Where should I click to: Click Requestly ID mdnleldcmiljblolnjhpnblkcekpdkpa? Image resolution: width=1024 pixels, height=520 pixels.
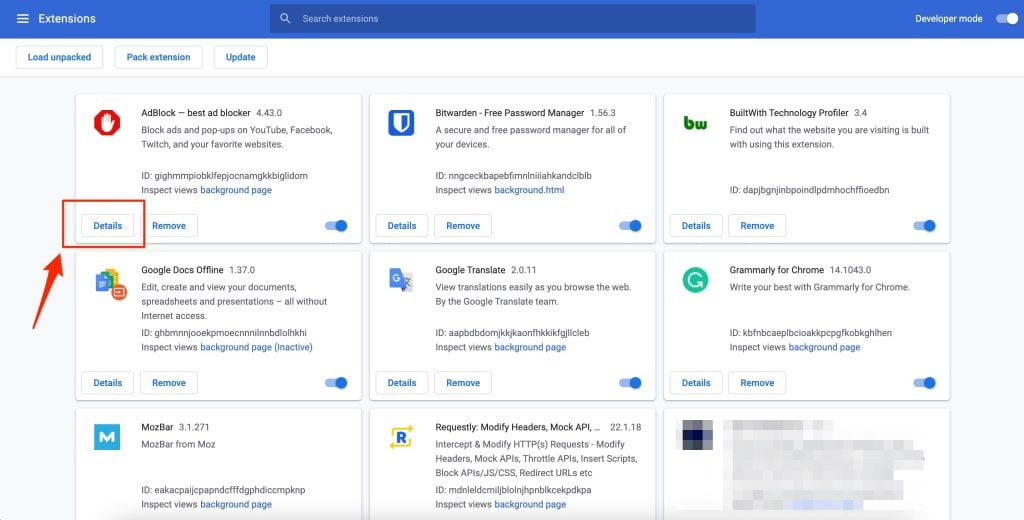513,490
